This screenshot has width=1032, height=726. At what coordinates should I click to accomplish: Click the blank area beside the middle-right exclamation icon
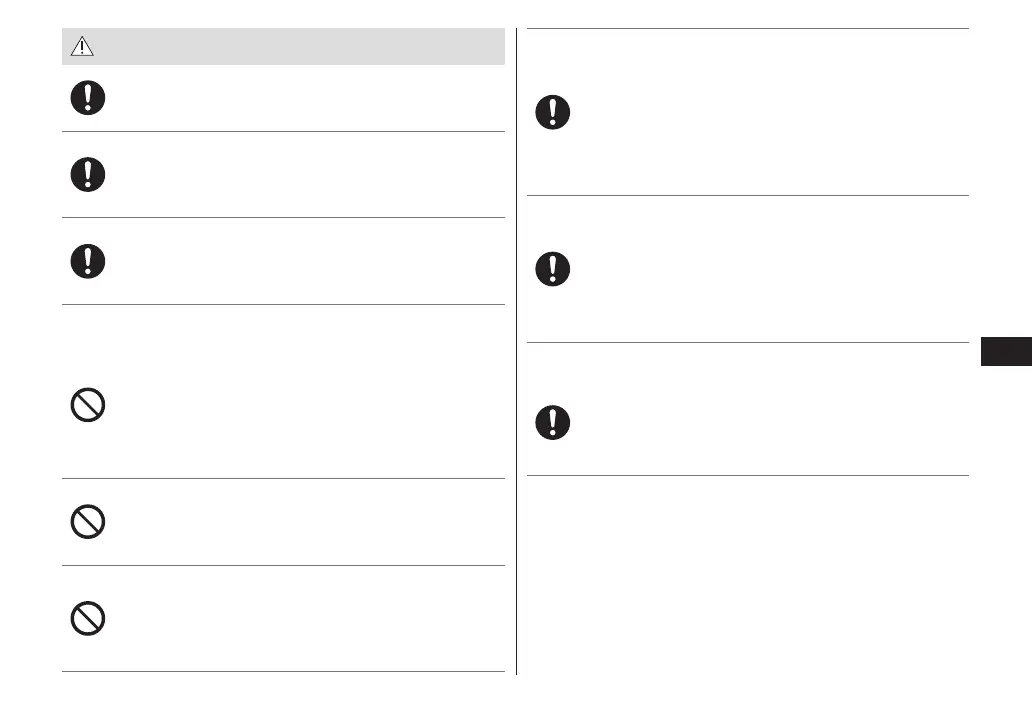tap(760, 268)
